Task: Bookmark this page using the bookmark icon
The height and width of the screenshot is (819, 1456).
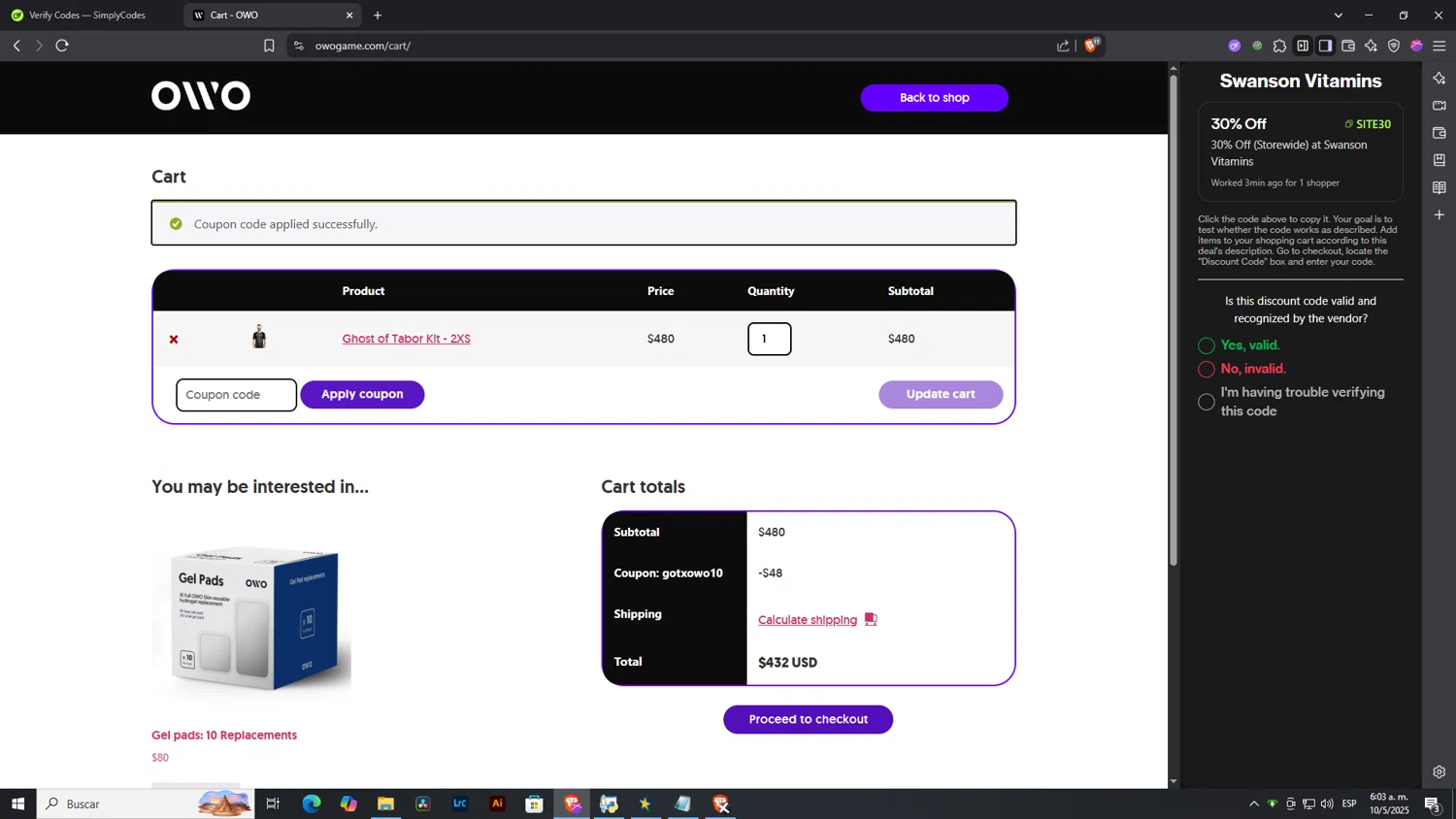Action: point(269,46)
